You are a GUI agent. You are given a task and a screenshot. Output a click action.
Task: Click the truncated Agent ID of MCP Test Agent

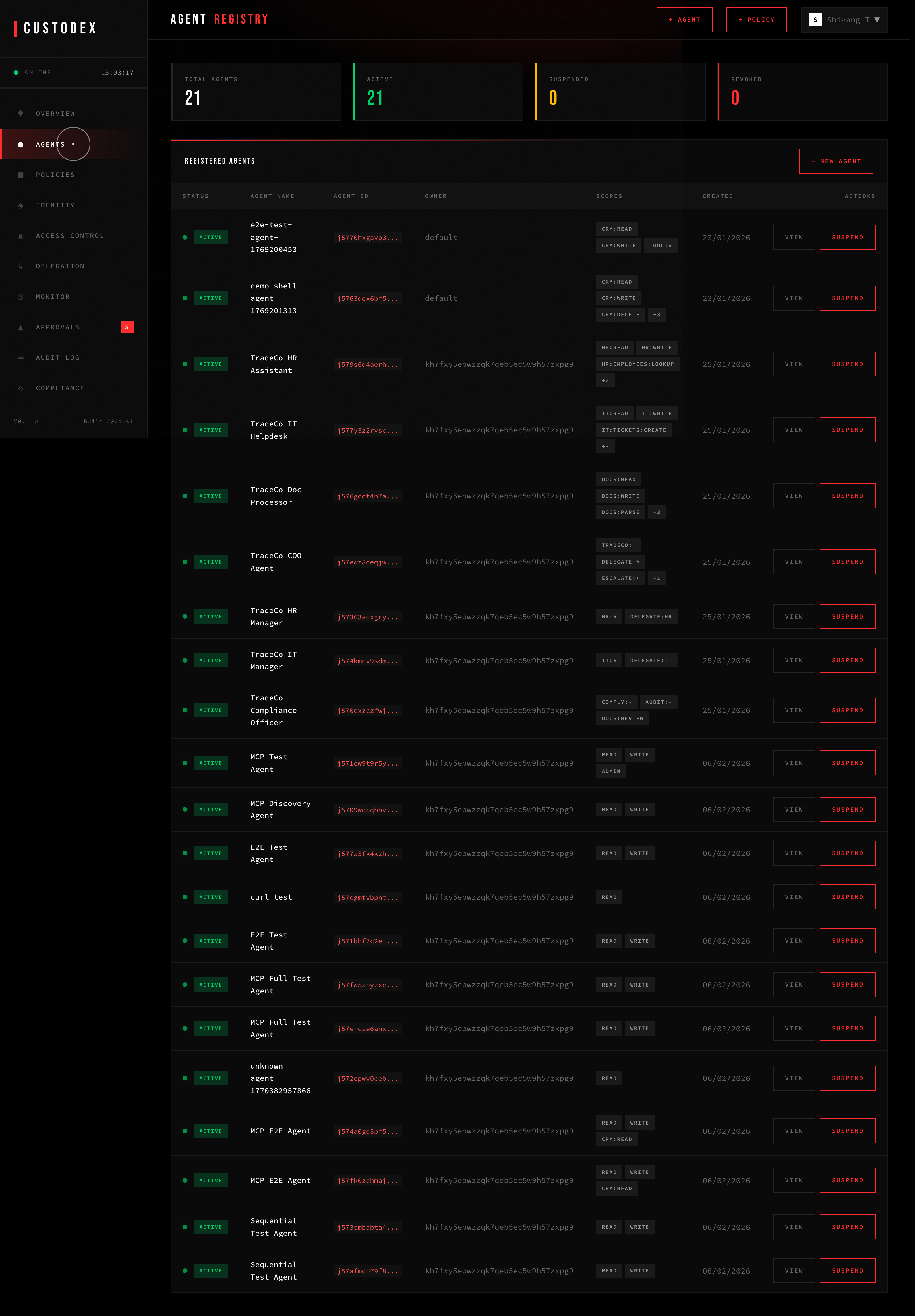tap(367, 763)
